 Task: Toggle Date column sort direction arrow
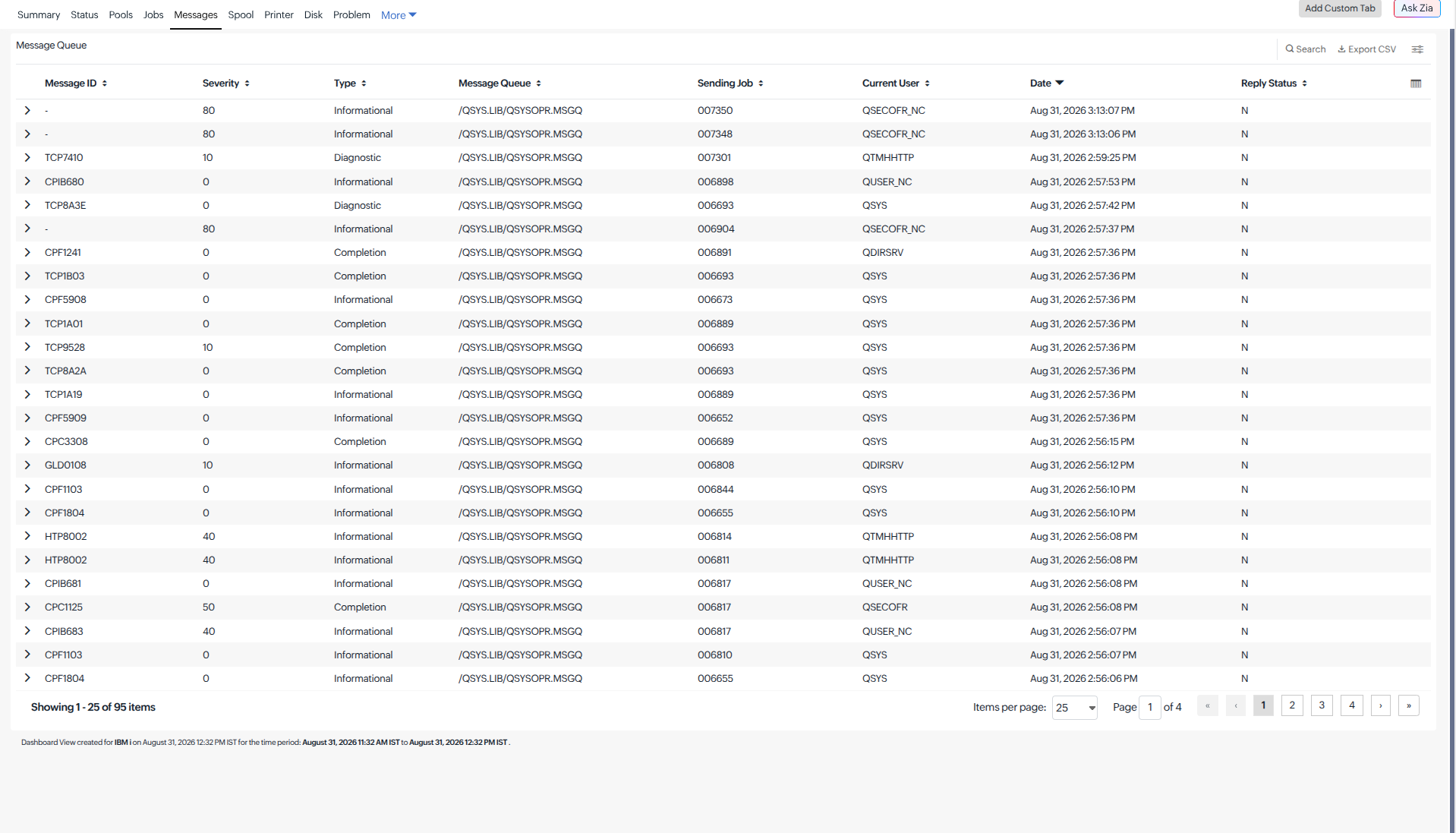(1060, 83)
